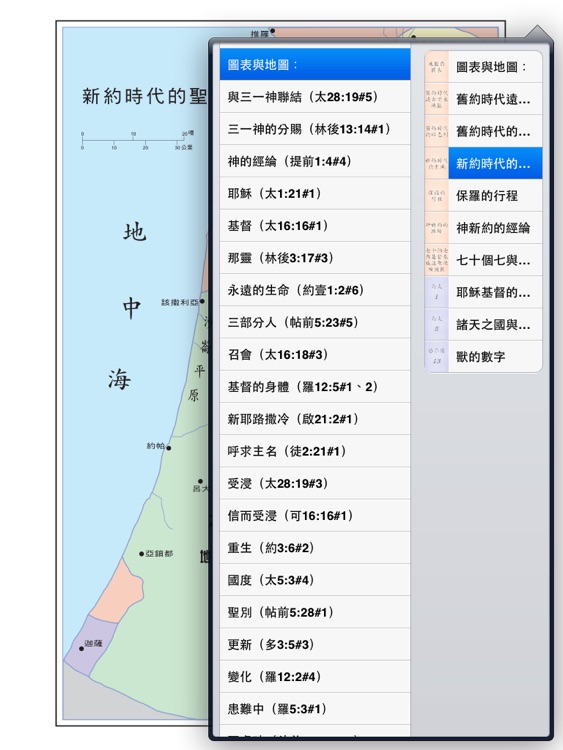Choose 聖別 (帖前5:28#1) entry
The height and width of the screenshot is (750, 563).
tap(315, 612)
